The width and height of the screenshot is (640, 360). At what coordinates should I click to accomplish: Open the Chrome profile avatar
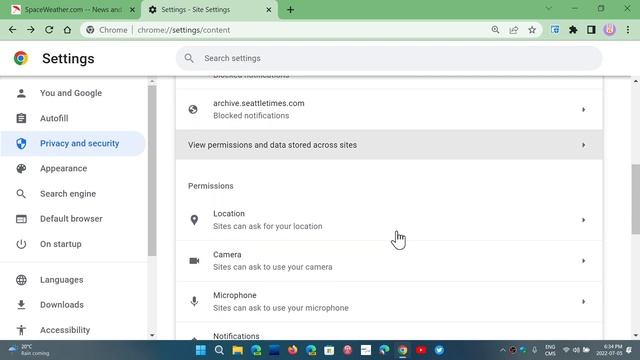(609, 30)
